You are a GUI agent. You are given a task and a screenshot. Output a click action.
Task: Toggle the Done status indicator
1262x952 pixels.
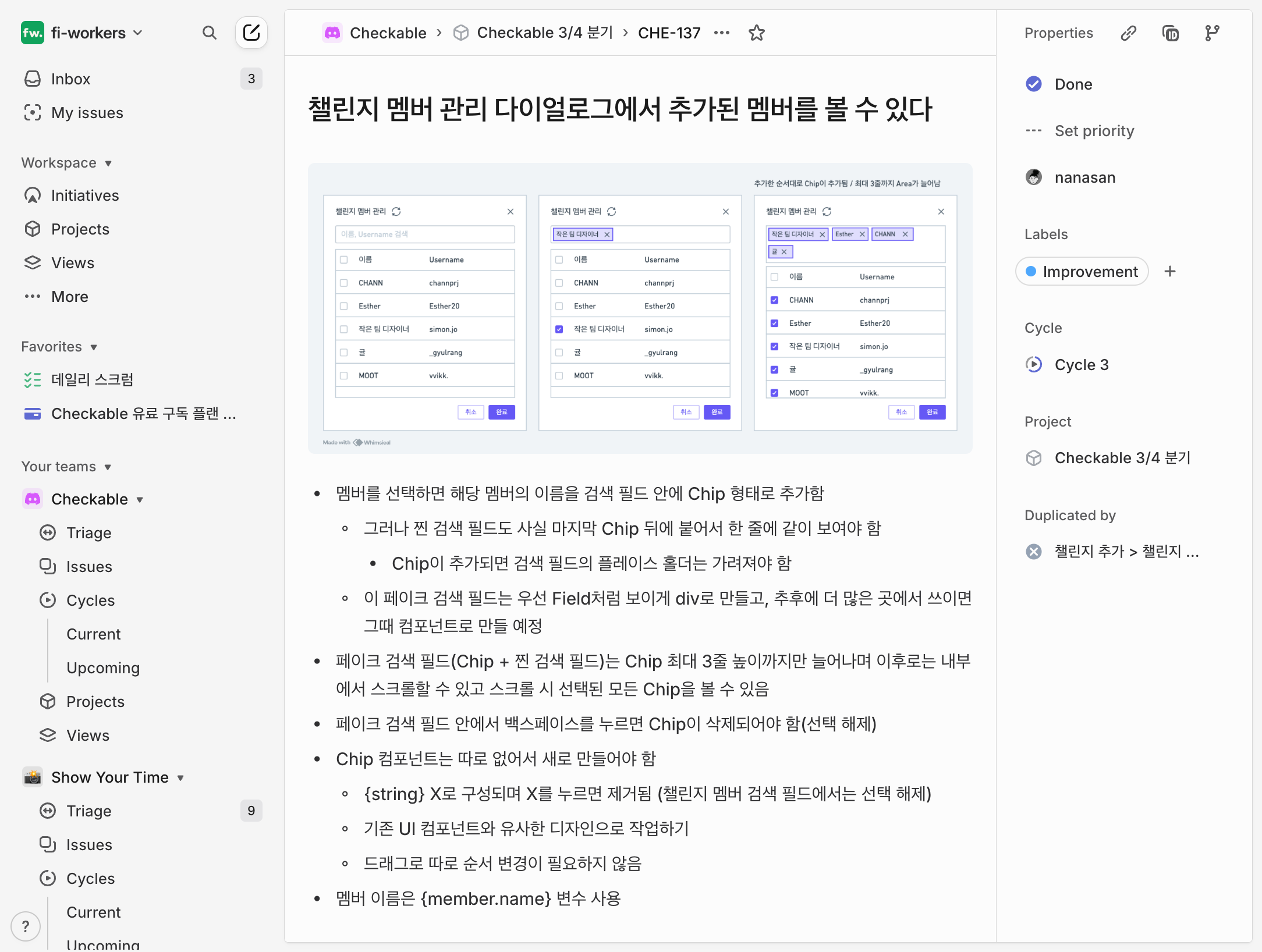click(1034, 84)
